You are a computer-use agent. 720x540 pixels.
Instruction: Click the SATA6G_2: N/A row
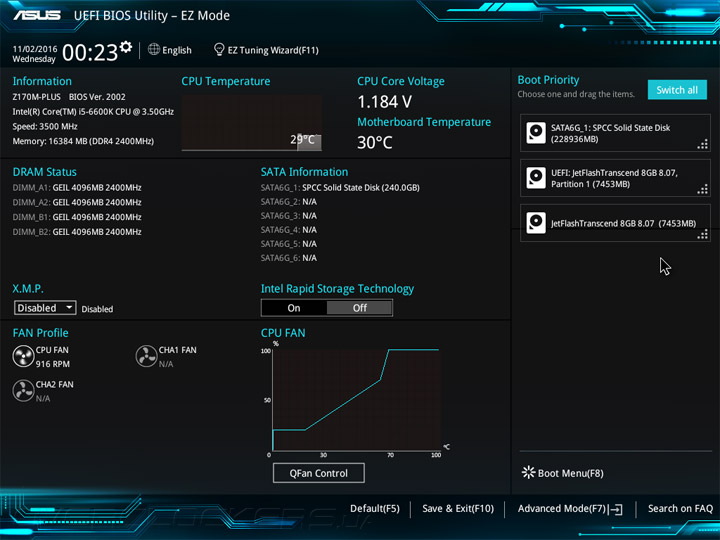pyautogui.click(x=289, y=202)
